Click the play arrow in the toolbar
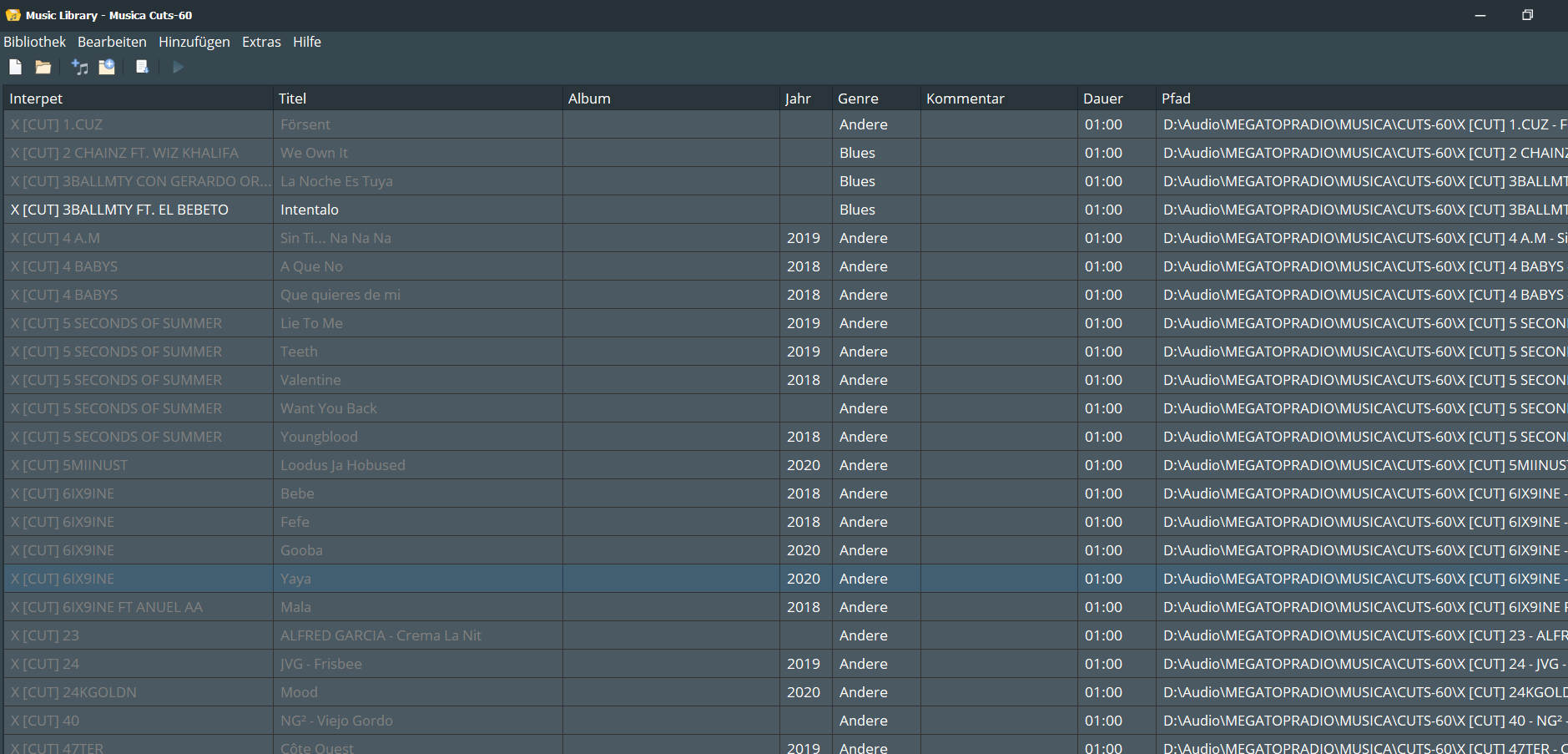The width and height of the screenshot is (1568, 754). 178,68
